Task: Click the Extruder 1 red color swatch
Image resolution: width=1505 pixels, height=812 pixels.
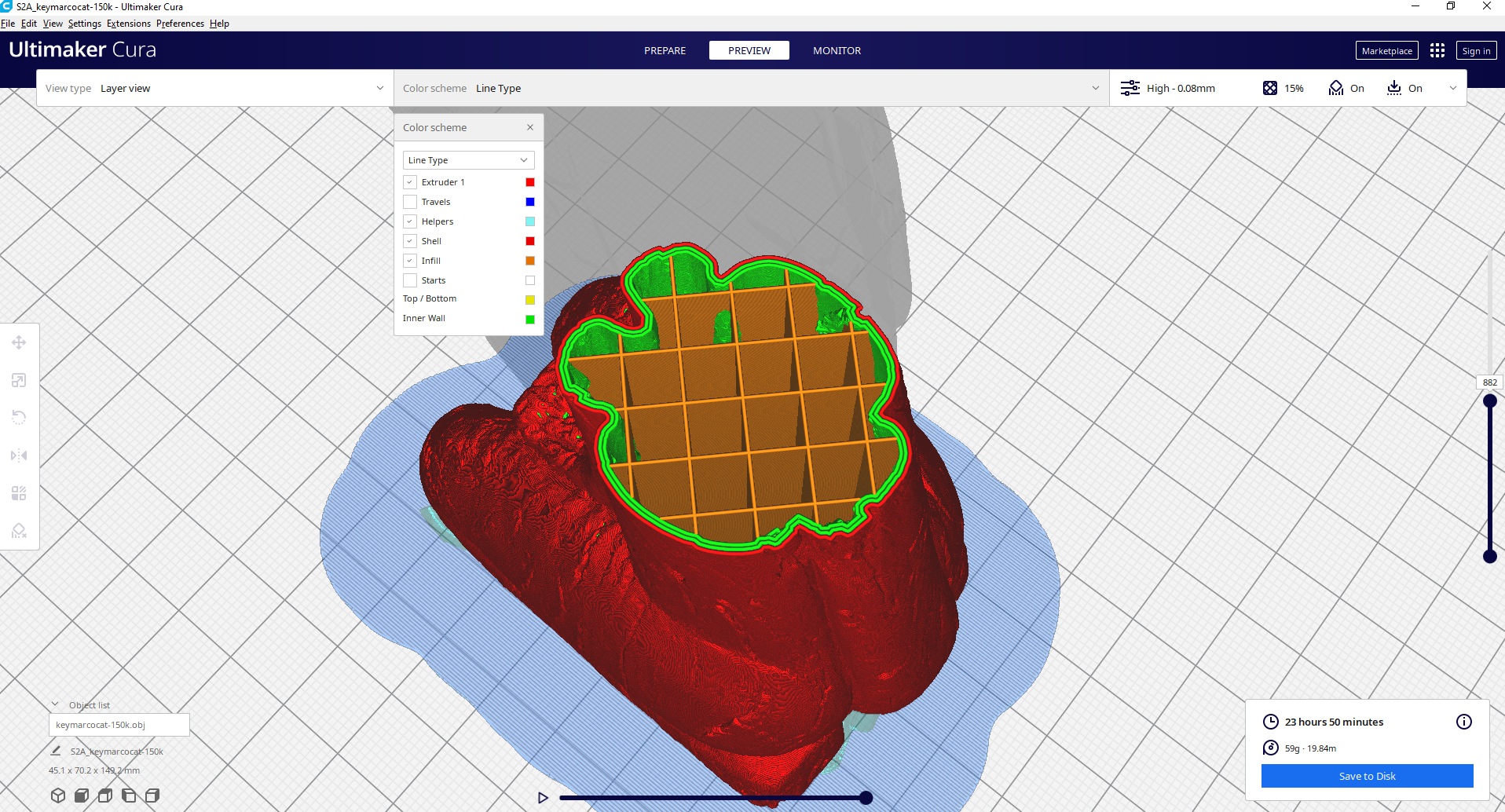Action: click(530, 182)
